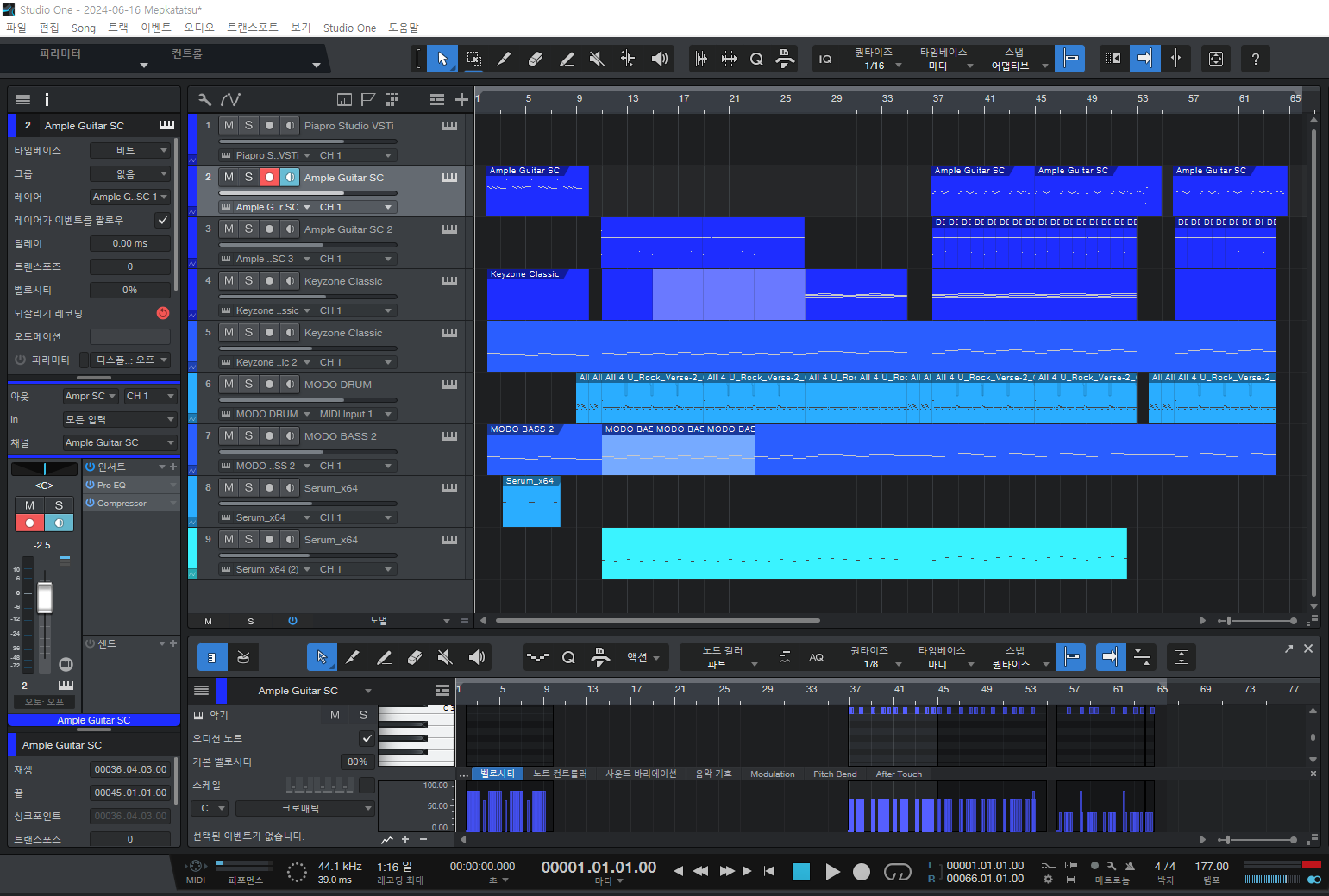Mute the MODO BASS 2 track

tap(229, 435)
